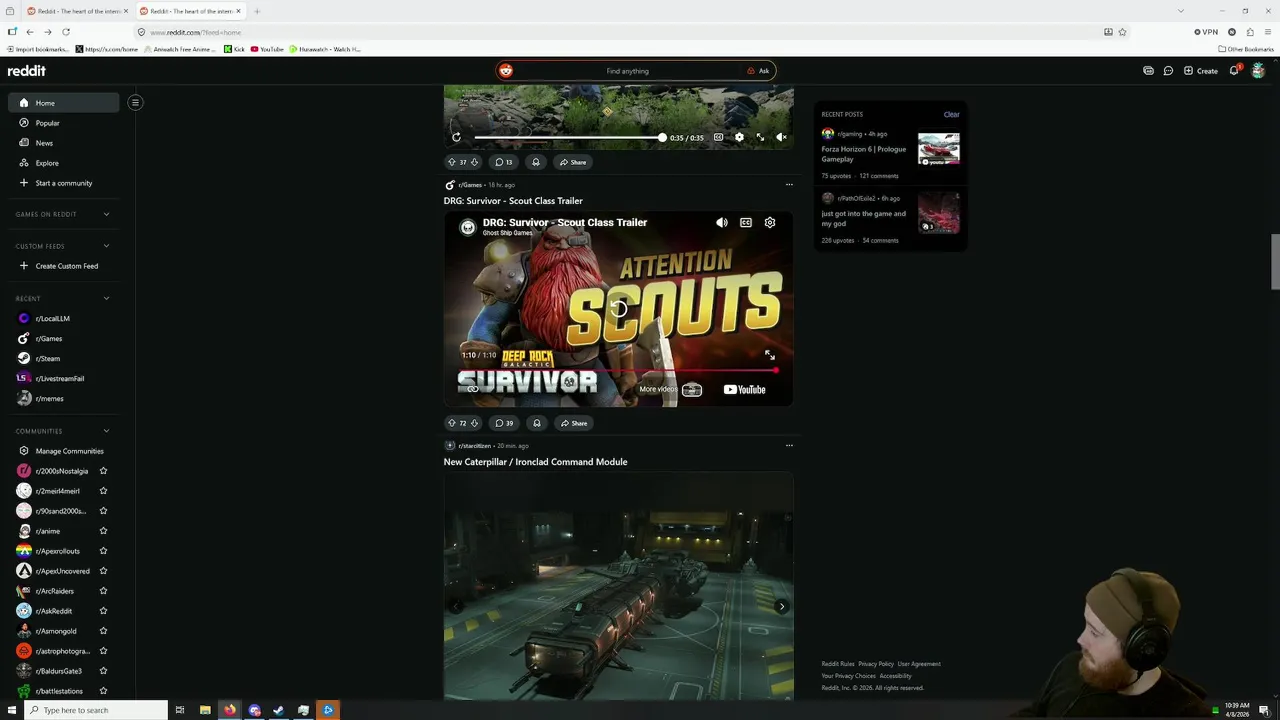Clear the recent posts list

point(951,114)
